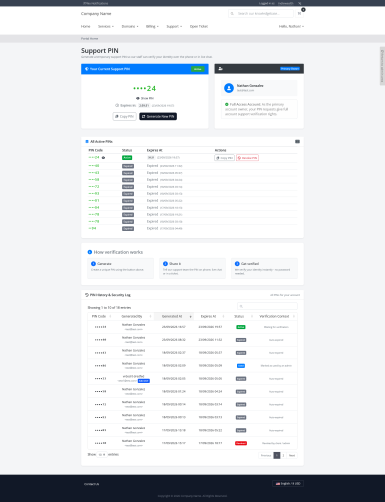385x502 pixels.
Task: Click step 1 circle icon for Generate
Action: [93, 264]
